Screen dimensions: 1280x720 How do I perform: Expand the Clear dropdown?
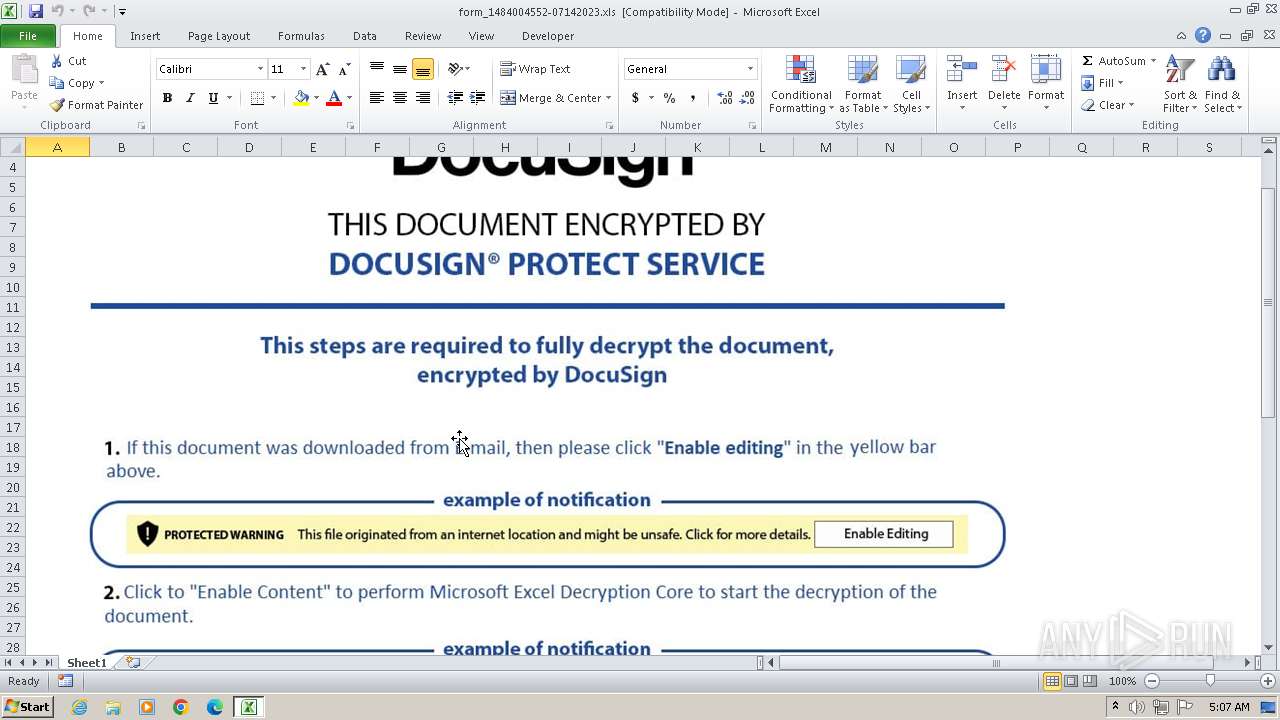point(1107,105)
